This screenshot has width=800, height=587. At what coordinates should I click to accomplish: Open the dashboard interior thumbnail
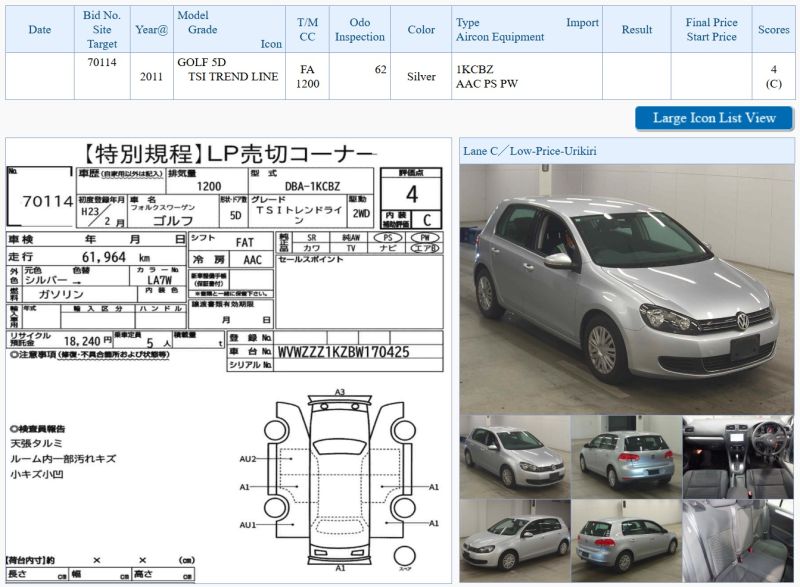[x=738, y=457]
